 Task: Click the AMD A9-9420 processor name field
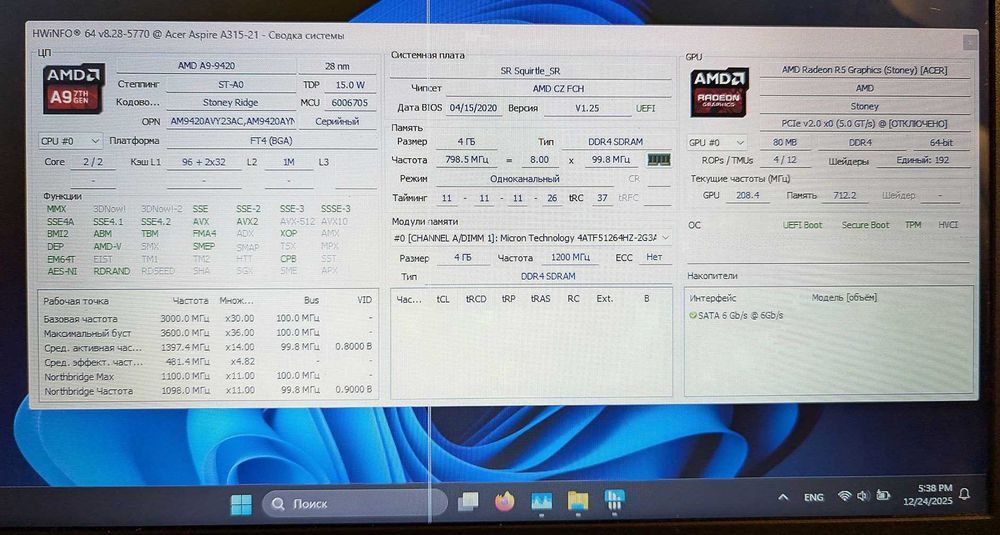tap(209, 66)
